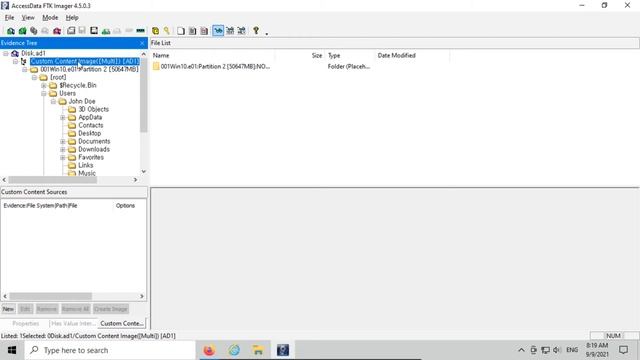
Task: Open the Mode menu
Action: [50, 18]
